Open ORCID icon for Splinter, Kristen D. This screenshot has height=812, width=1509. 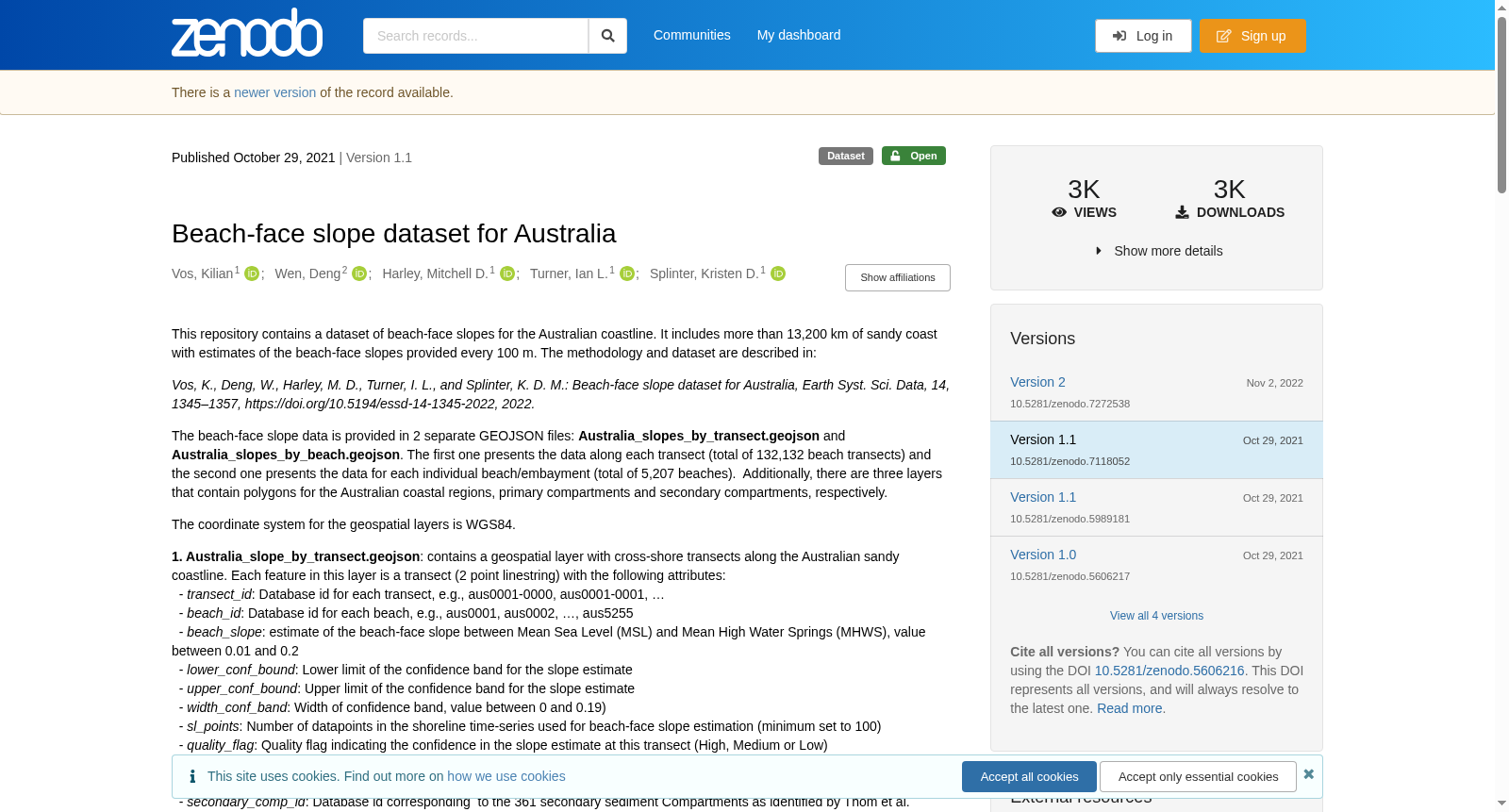(778, 273)
